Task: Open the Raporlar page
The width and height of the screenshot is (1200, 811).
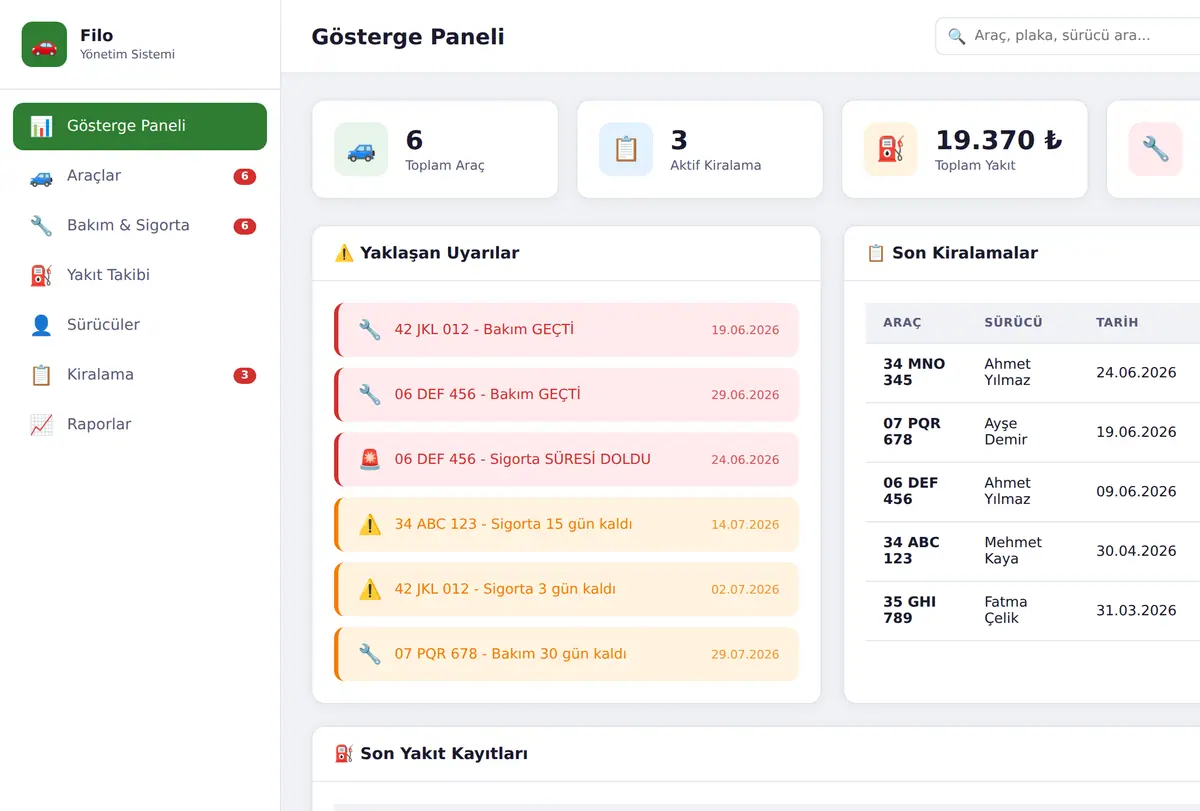Action: [140, 425]
